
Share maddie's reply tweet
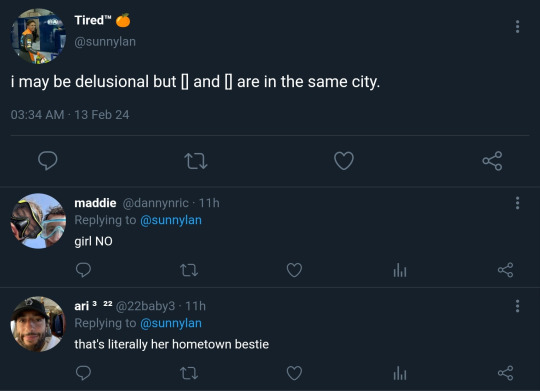(x=505, y=270)
